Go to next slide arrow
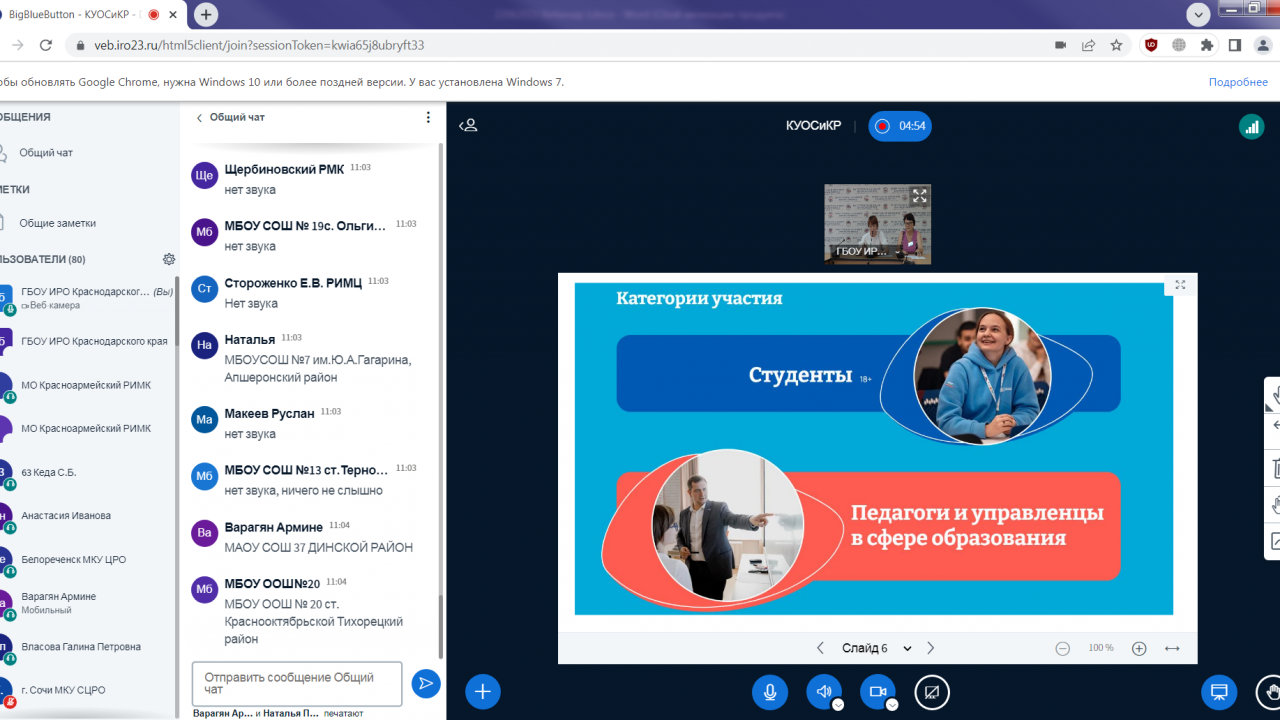Image resolution: width=1280 pixels, height=720 pixels. [931, 648]
